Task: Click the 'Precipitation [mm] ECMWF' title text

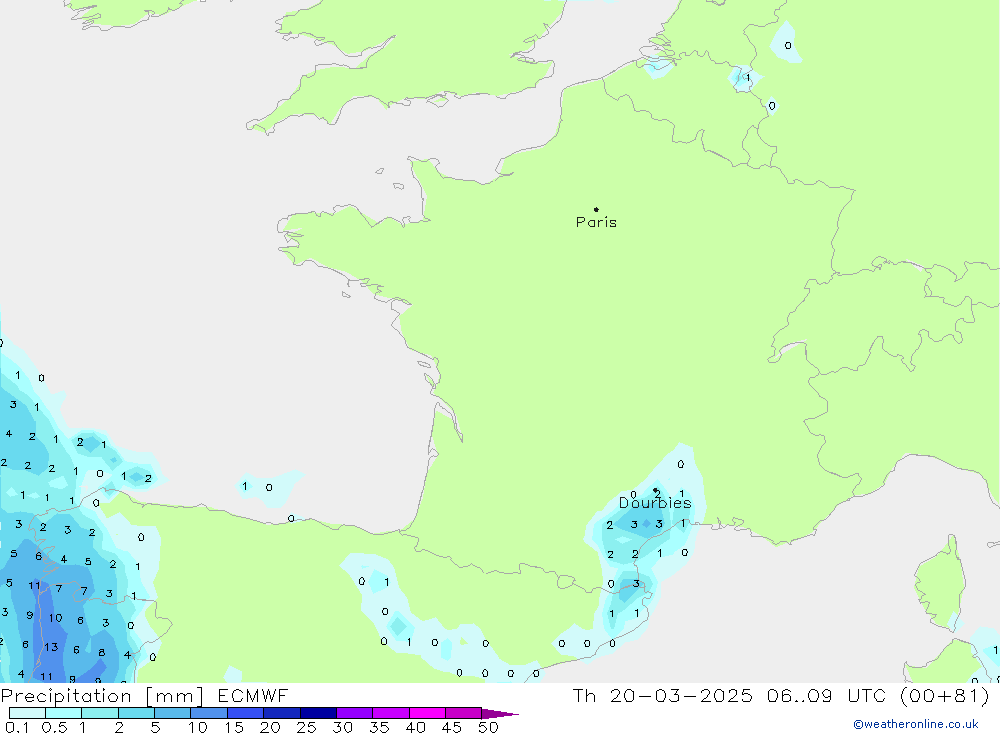Action: (145, 695)
